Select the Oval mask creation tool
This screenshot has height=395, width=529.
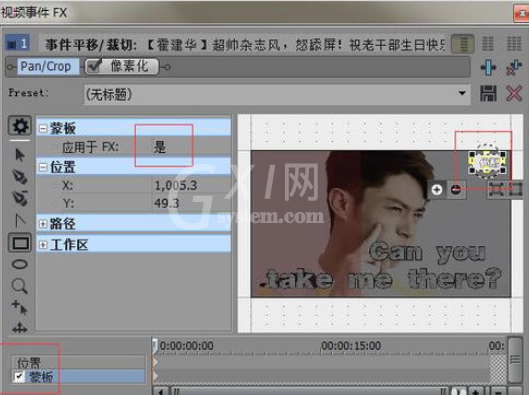(20, 264)
